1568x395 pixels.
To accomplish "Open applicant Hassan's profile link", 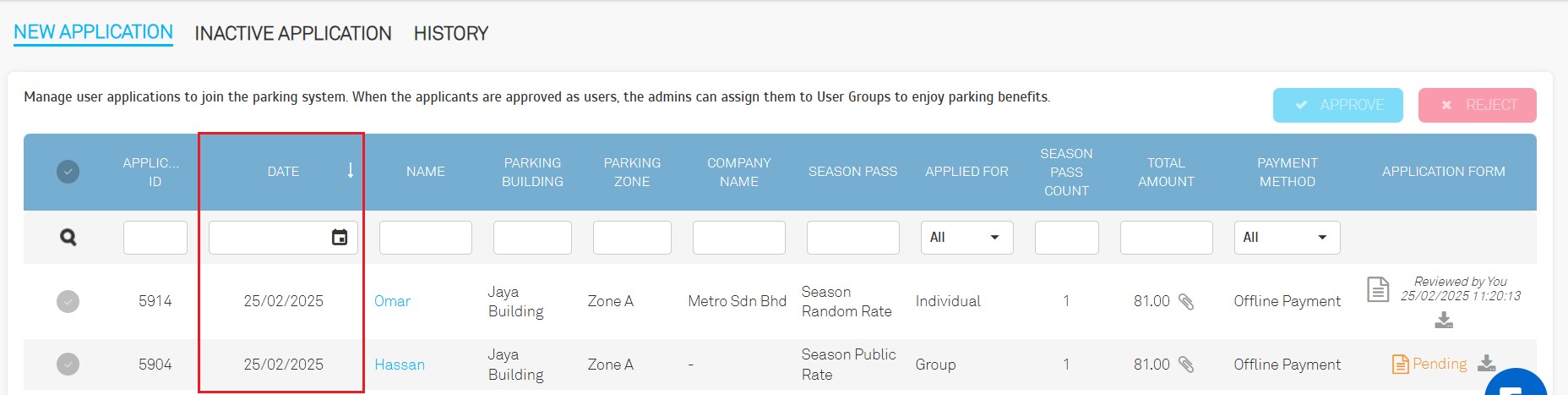I will tap(400, 365).
